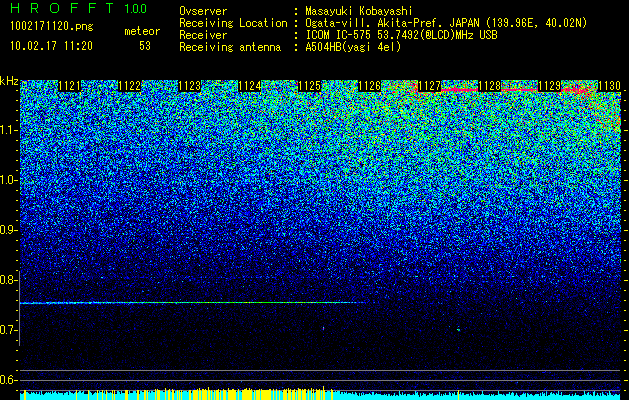Click the HROFFT title text
This screenshot has height=400, width=629.
tap(62, 8)
